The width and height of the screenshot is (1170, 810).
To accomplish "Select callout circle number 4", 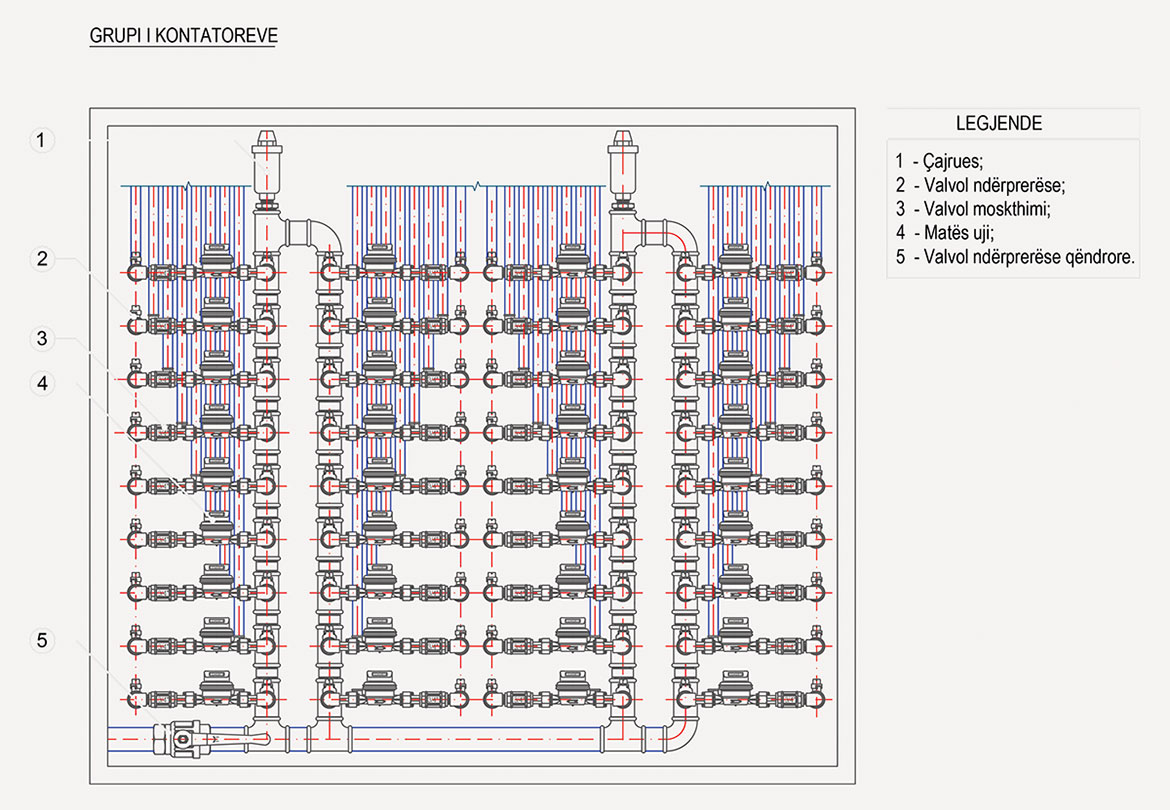I will 41,382.
